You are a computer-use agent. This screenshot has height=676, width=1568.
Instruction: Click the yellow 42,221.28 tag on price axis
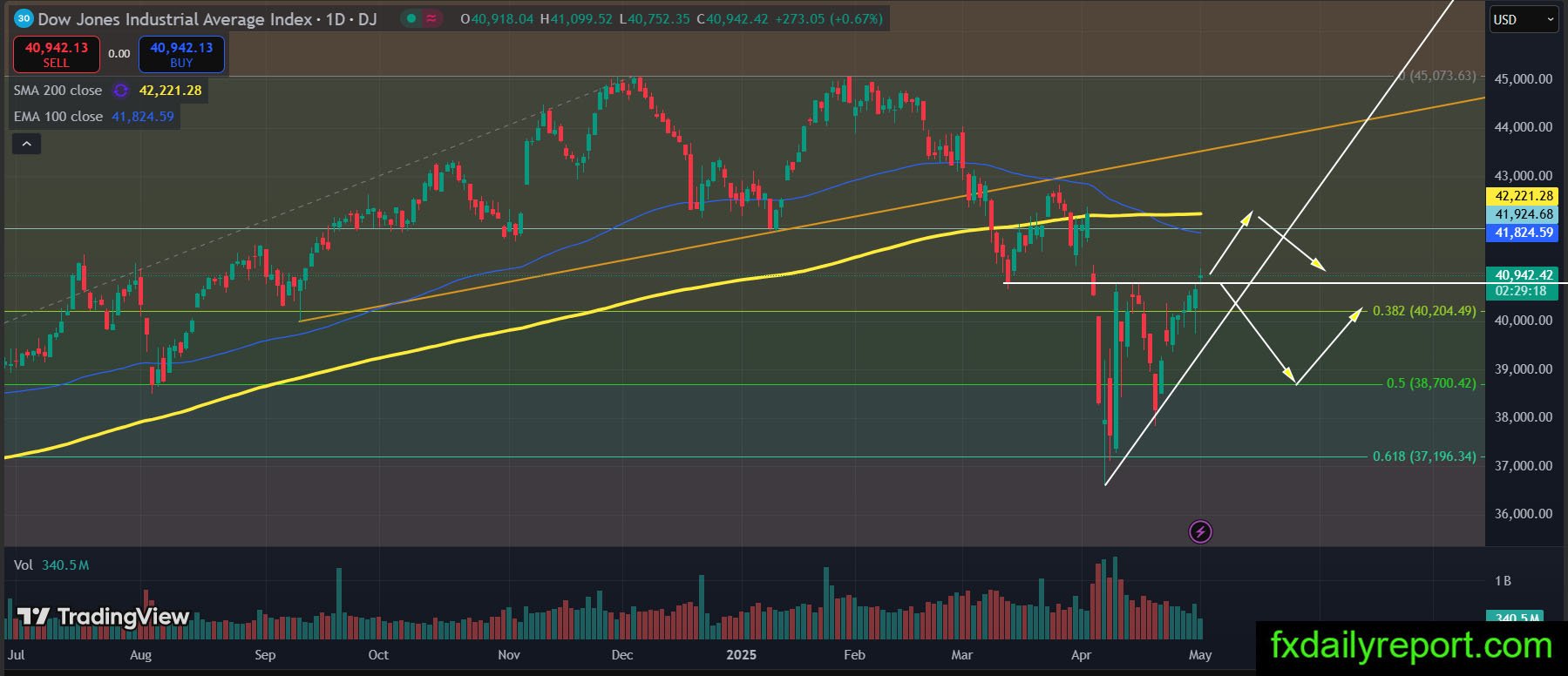tap(1524, 196)
